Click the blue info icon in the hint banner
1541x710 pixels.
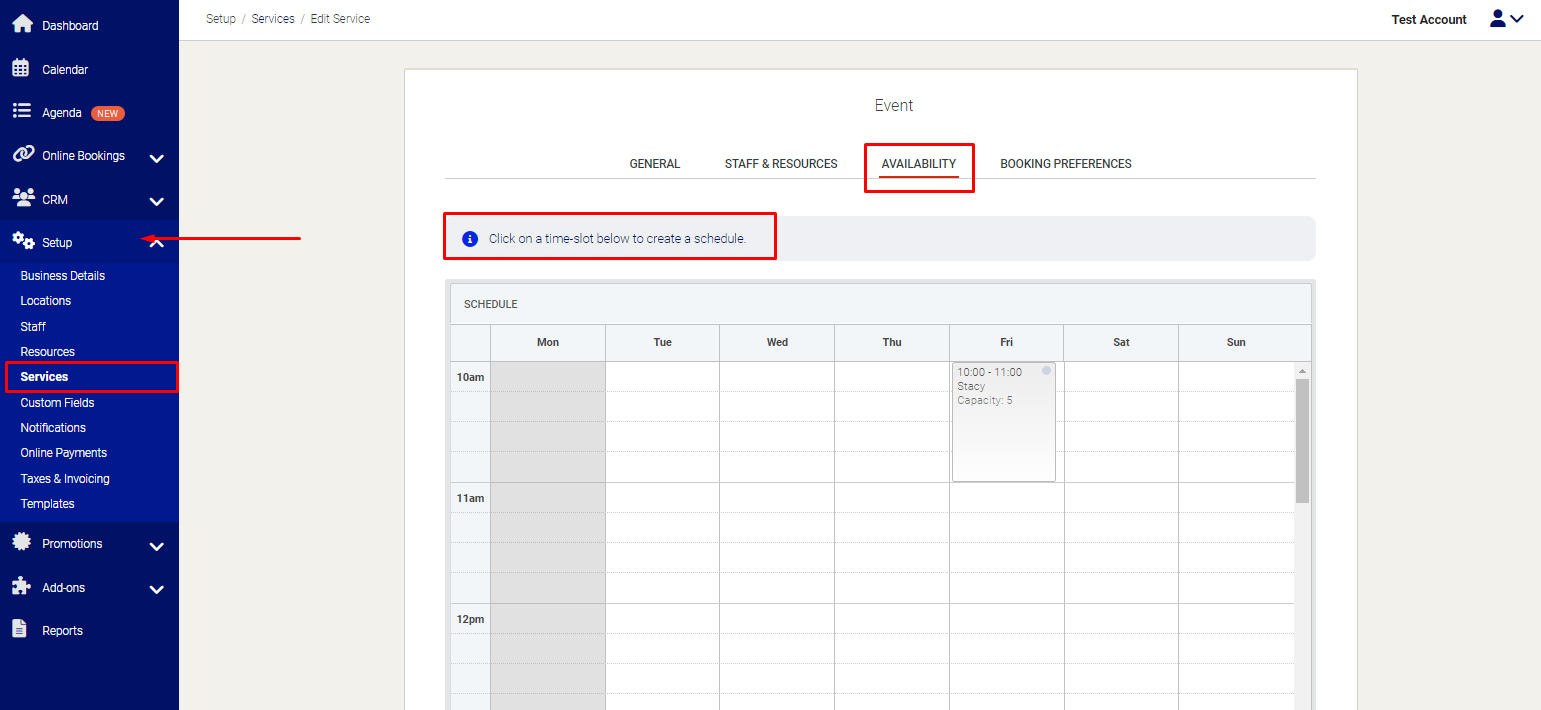[x=470, y=239]
